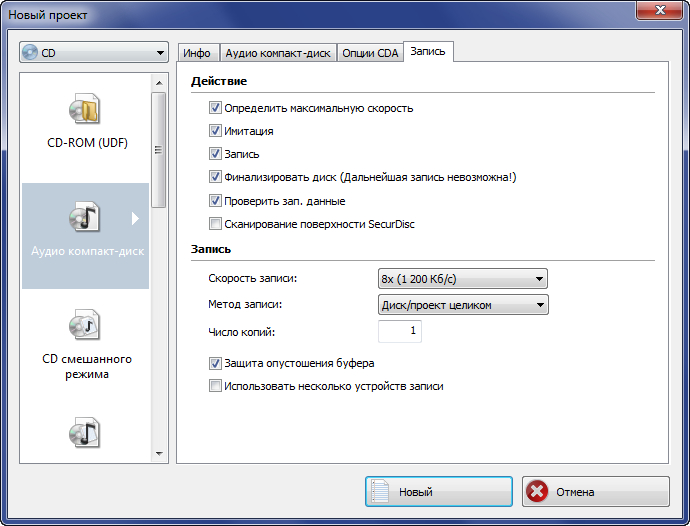Enable Использовать несколько устройств записи
This screenshot has height=526, width=690.
tap(215, 386)
